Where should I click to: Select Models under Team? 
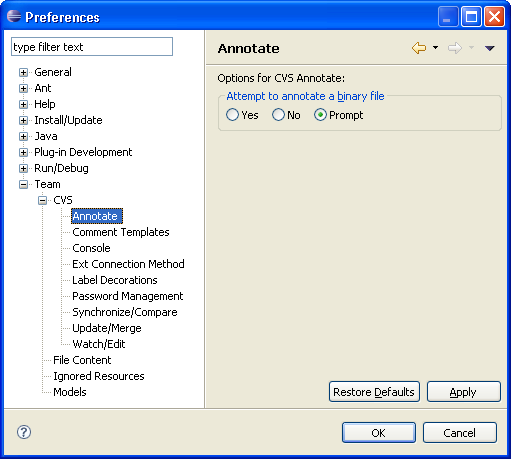[70, 392]
